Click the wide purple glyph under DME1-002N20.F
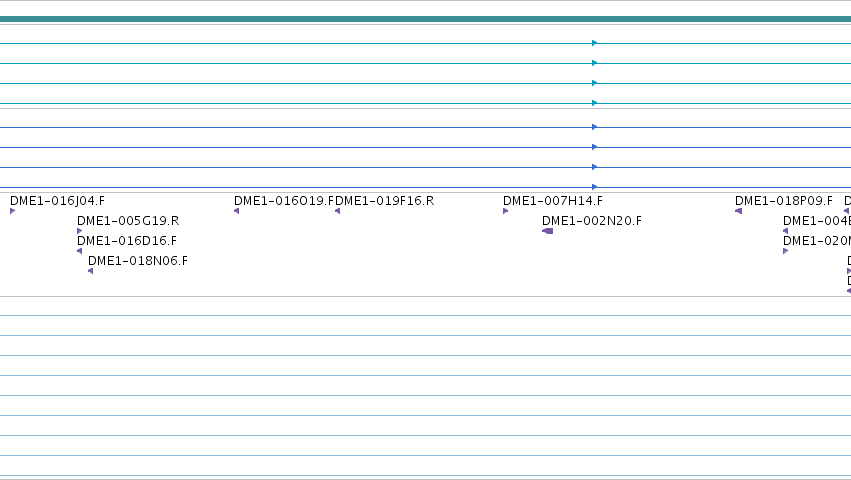The width and height of the screenshot is (851, 480). coord(548,231)
